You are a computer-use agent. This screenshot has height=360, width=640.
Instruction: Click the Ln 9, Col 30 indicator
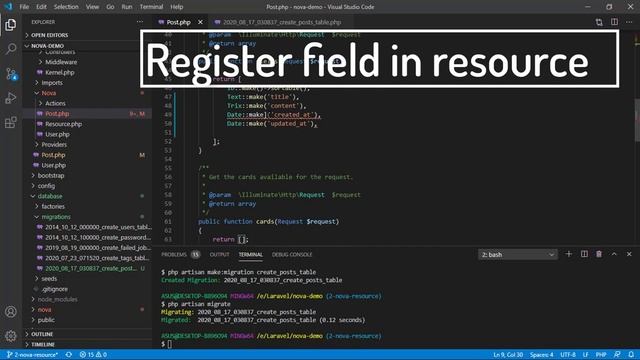point(508,355)
